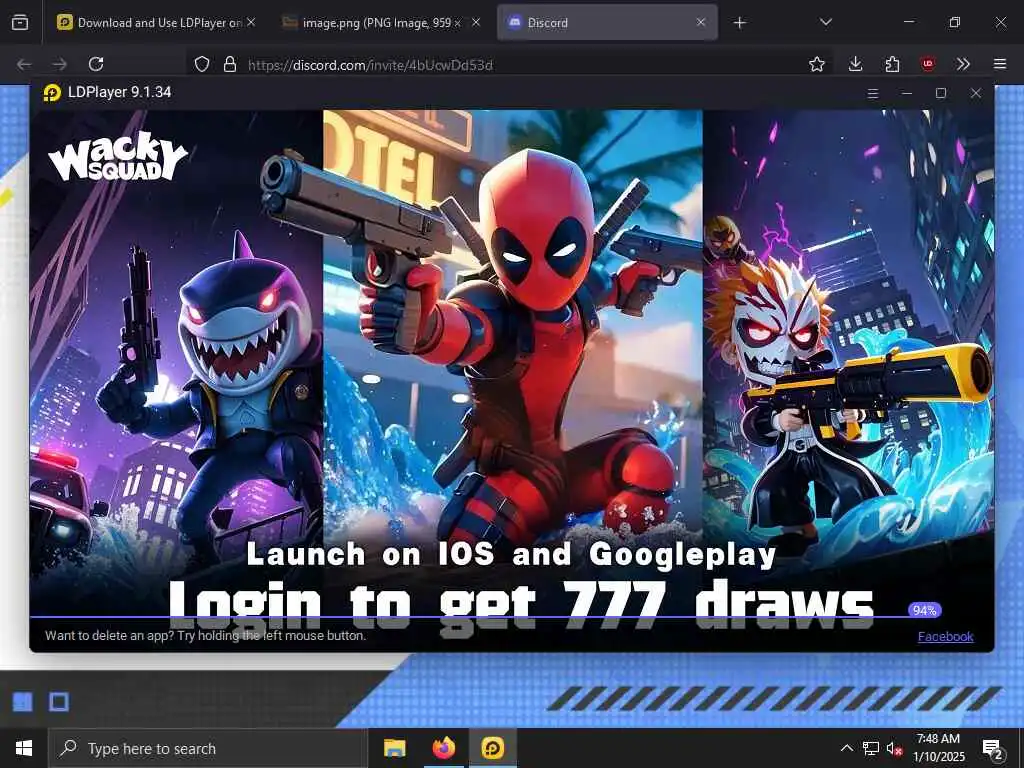Click the tracking protection shield icon
Image resolution: width=1024 pixels, height=768 pixels.
tap(202, 64)
